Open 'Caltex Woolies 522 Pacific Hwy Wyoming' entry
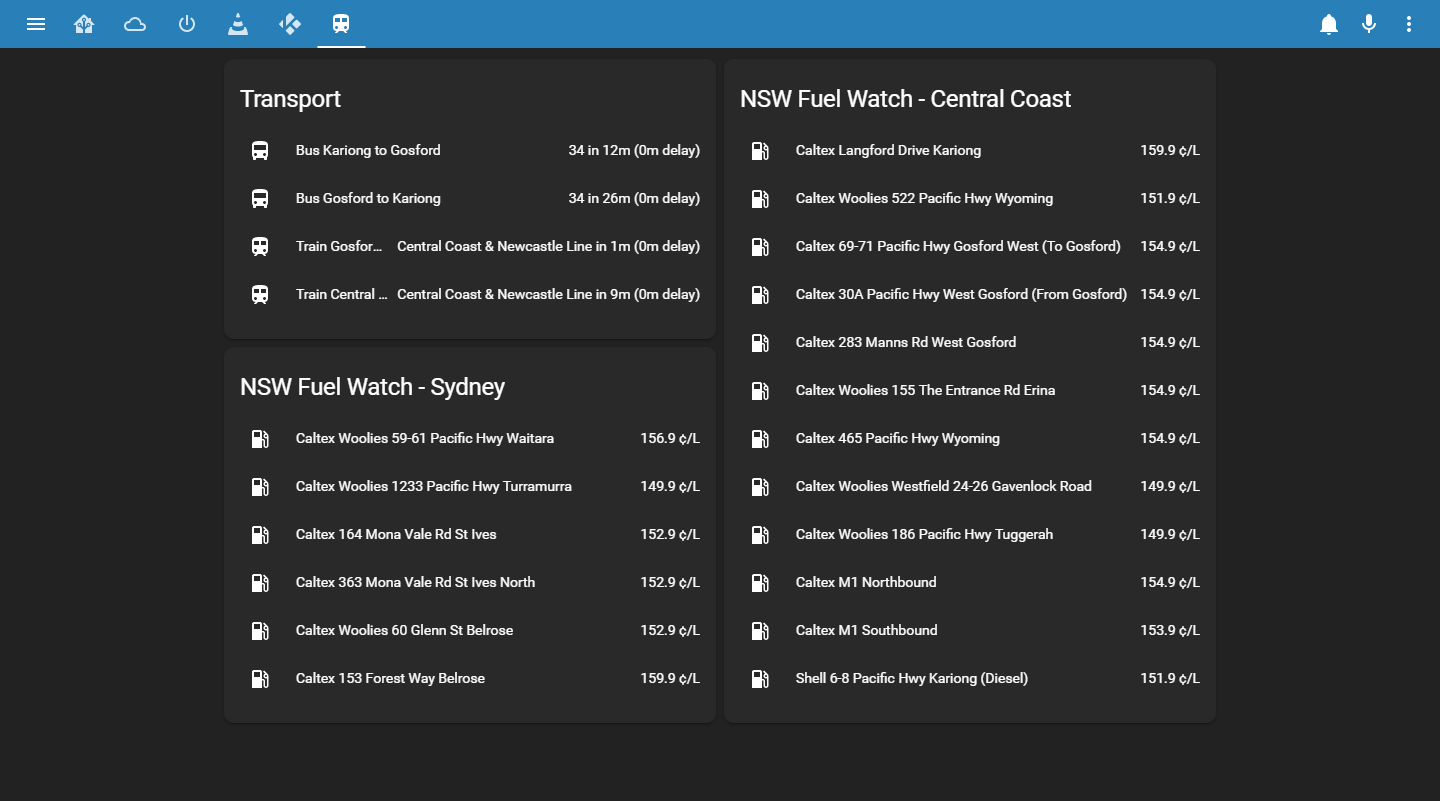 tap(924, 199)
